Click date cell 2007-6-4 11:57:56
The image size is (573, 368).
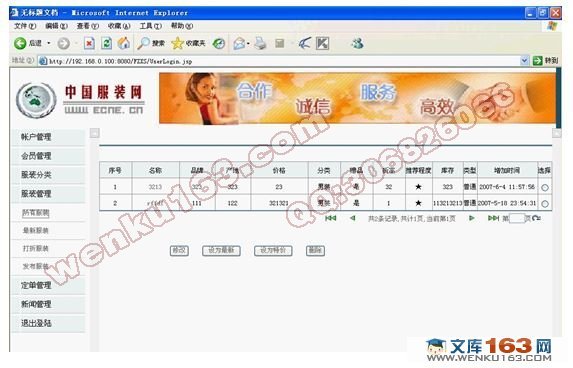click(507, 187)
